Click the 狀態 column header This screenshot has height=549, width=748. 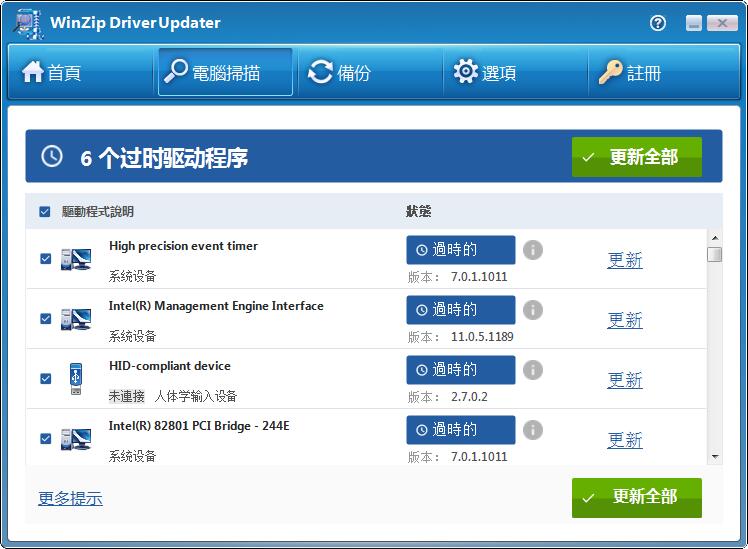(418, 211)
